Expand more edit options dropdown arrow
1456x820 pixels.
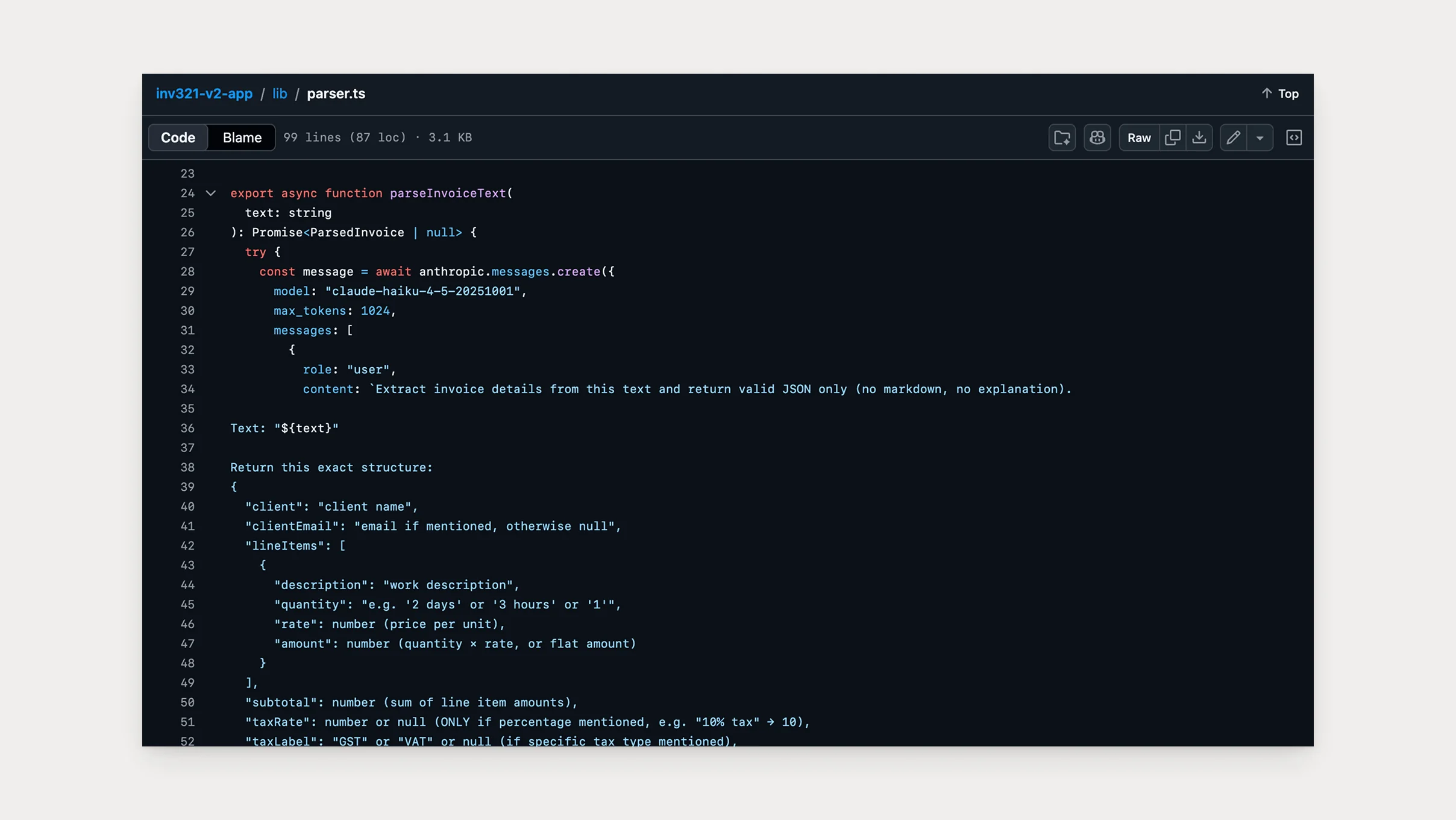[1260, 137]
